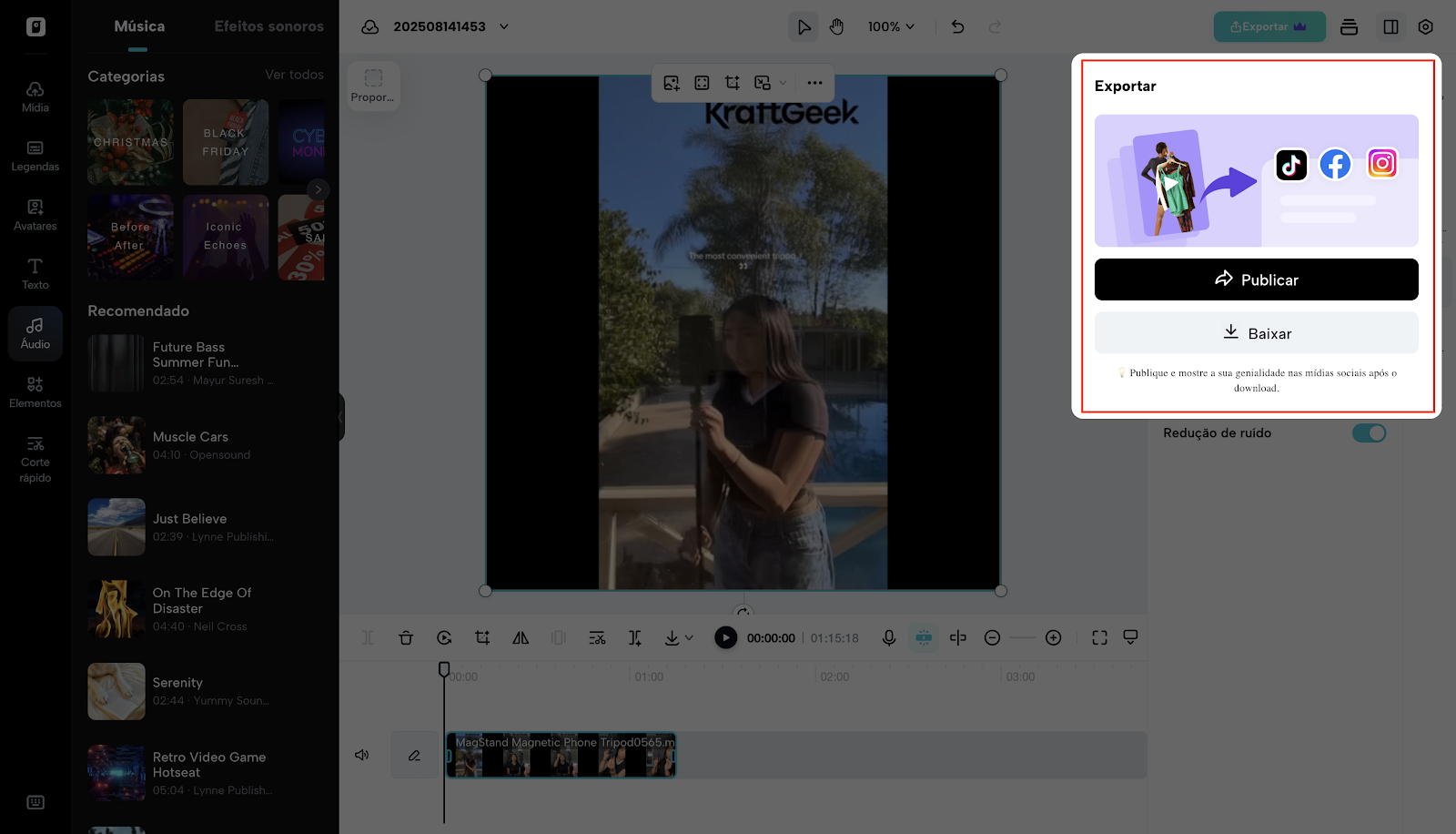Click the add image icon on canvas toolbar

coord(672,83)
